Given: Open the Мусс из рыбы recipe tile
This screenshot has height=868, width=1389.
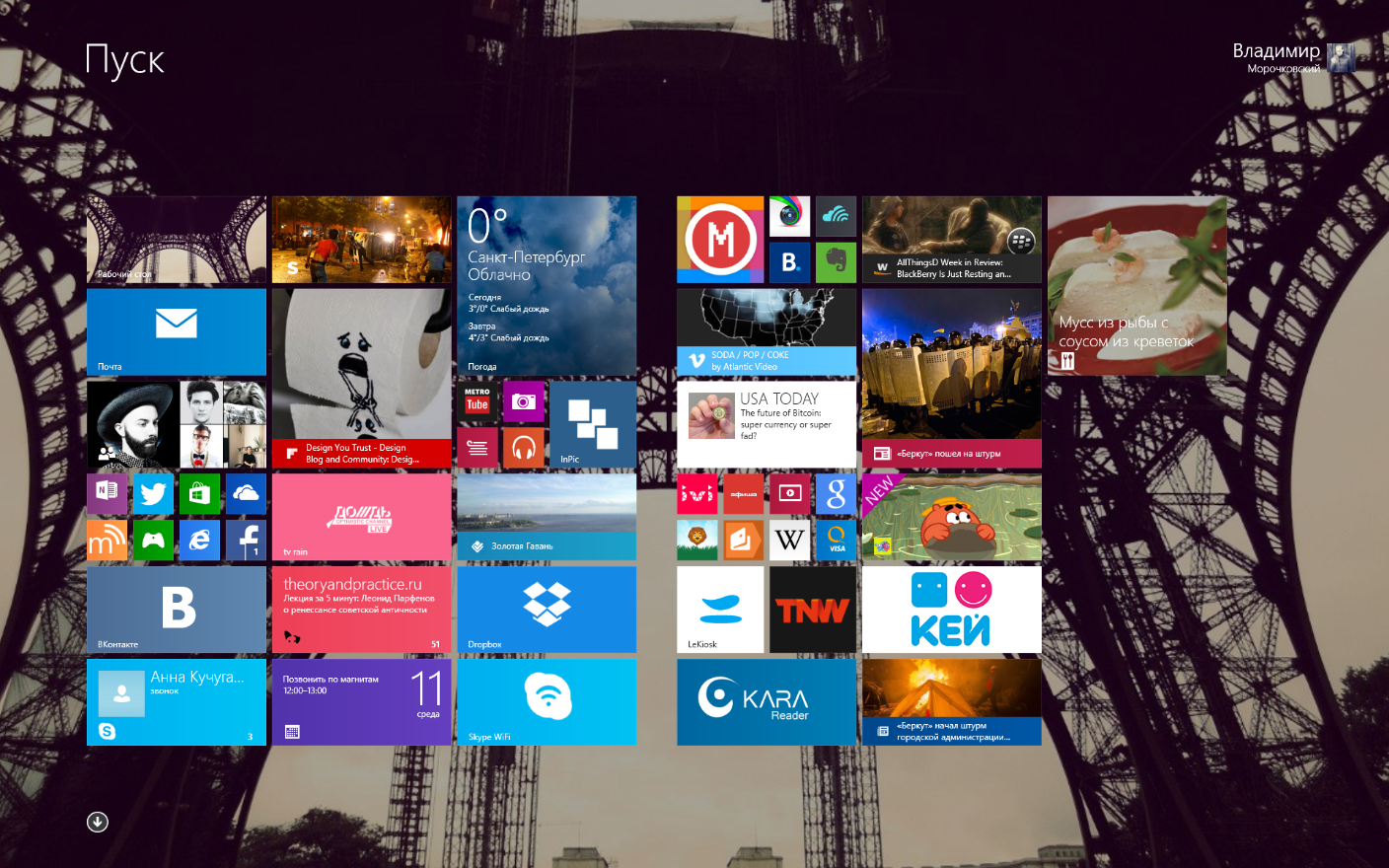Looking at the screenshot, I should coord(1137,286).
